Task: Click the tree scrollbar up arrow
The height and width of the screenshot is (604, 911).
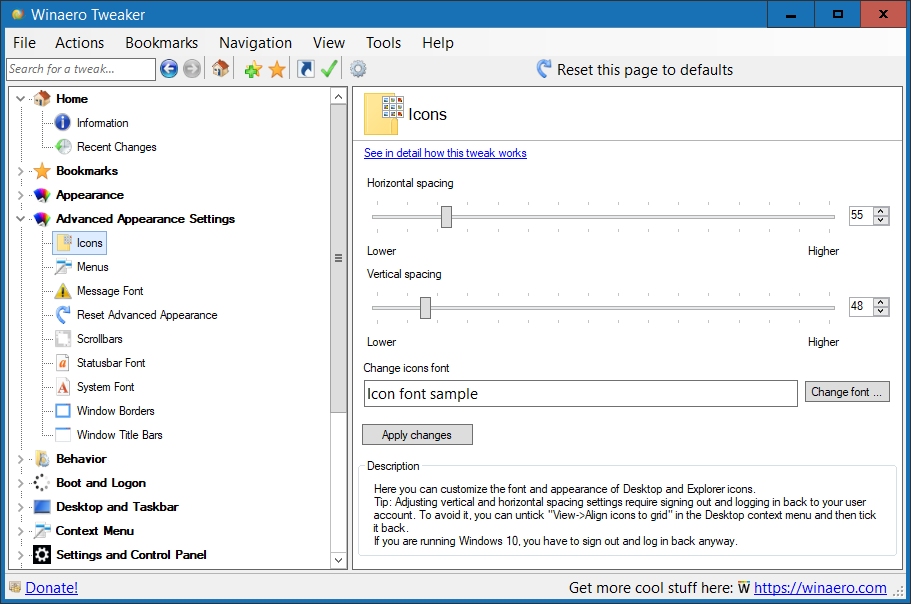Action: pyautogui.click(x=339, y=96)
